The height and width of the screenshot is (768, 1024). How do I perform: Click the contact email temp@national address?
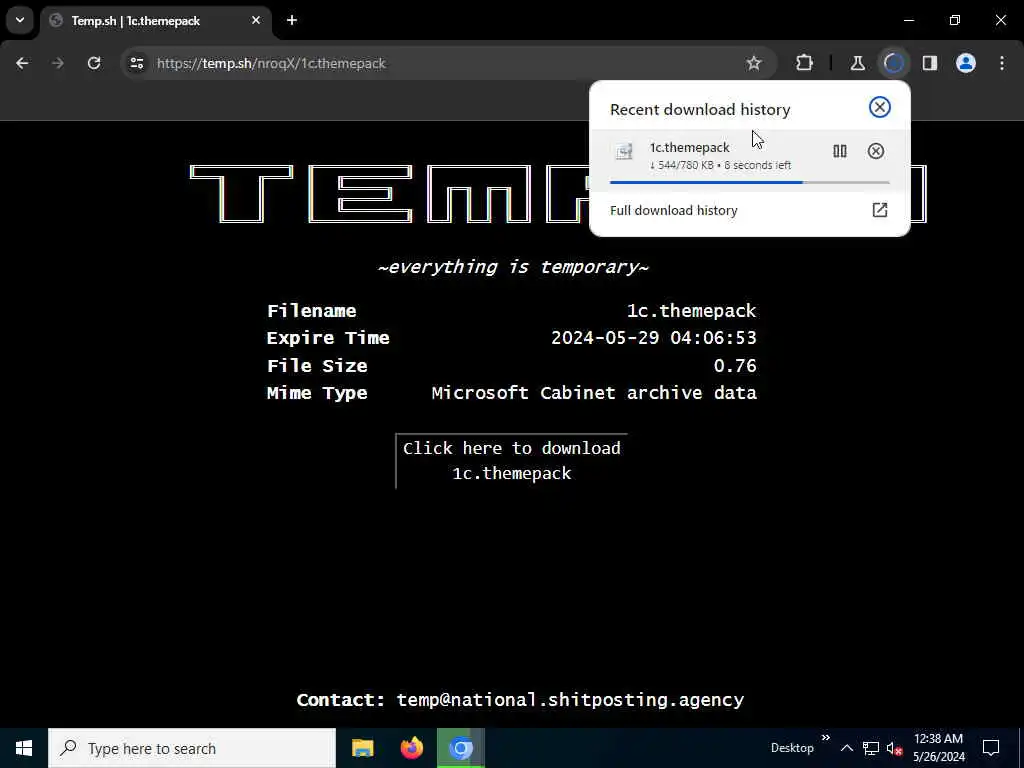(x=570, y=700)
